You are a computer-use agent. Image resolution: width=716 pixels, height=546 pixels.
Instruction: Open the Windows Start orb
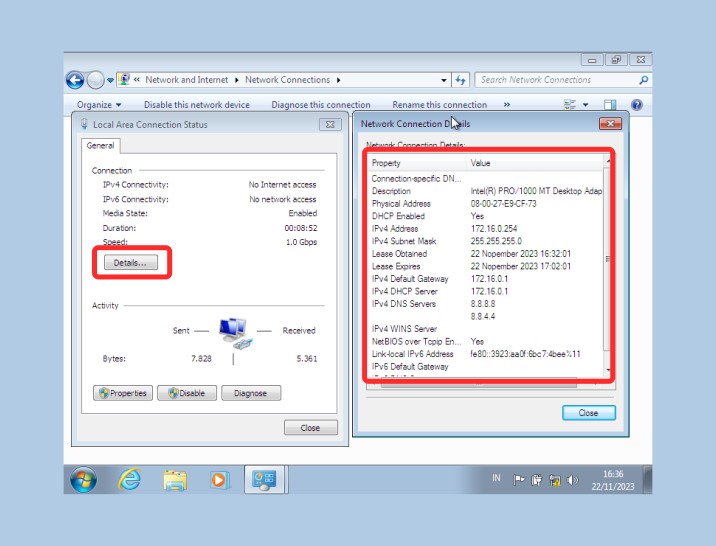pyautogui.click(x=84, y=480)
